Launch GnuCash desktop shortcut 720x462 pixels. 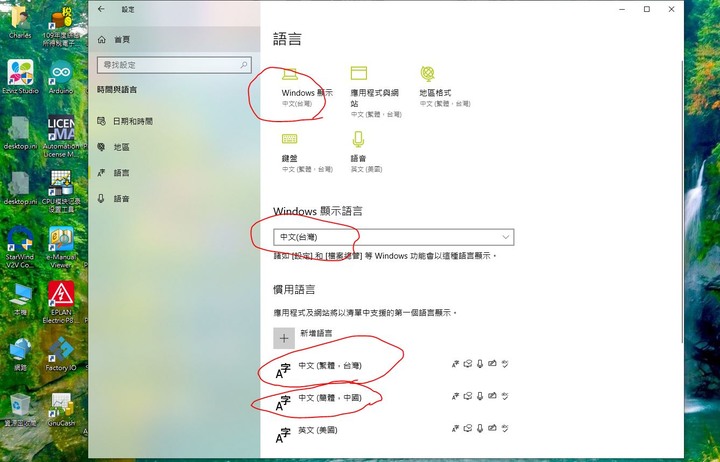(x=61, y=410)
